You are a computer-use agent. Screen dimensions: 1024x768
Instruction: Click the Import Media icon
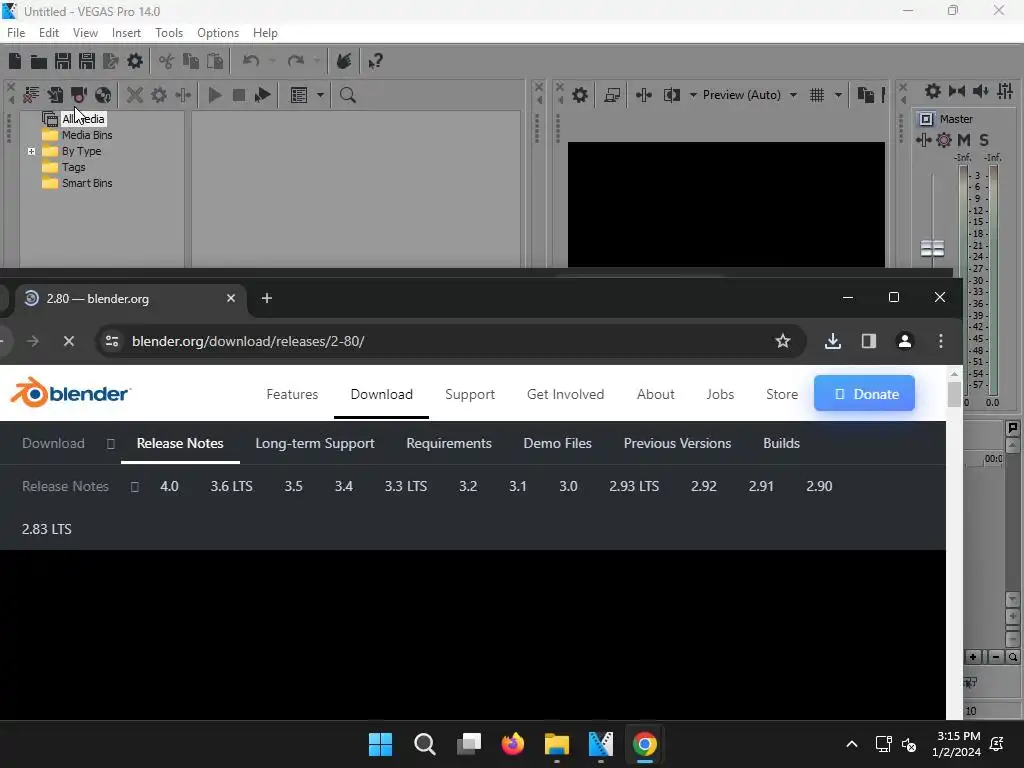pos(55,95)
